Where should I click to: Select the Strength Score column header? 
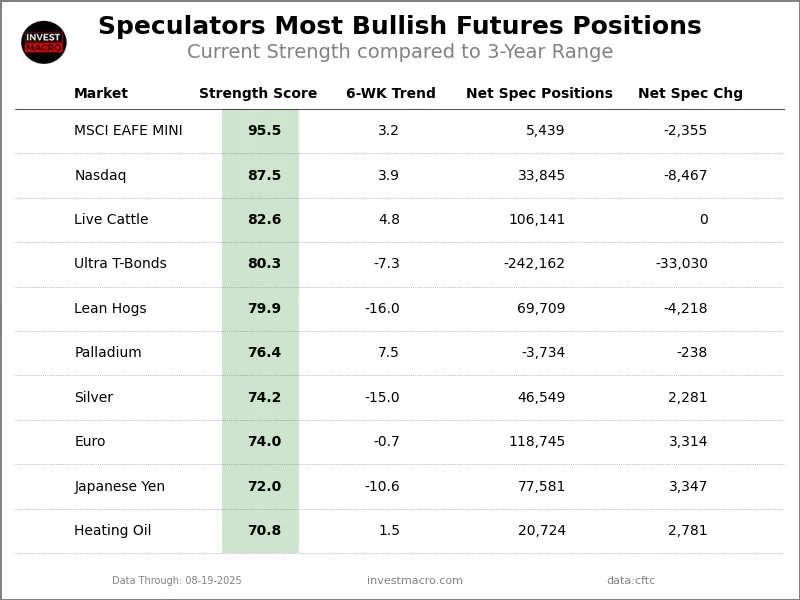(x=258, y=94)
